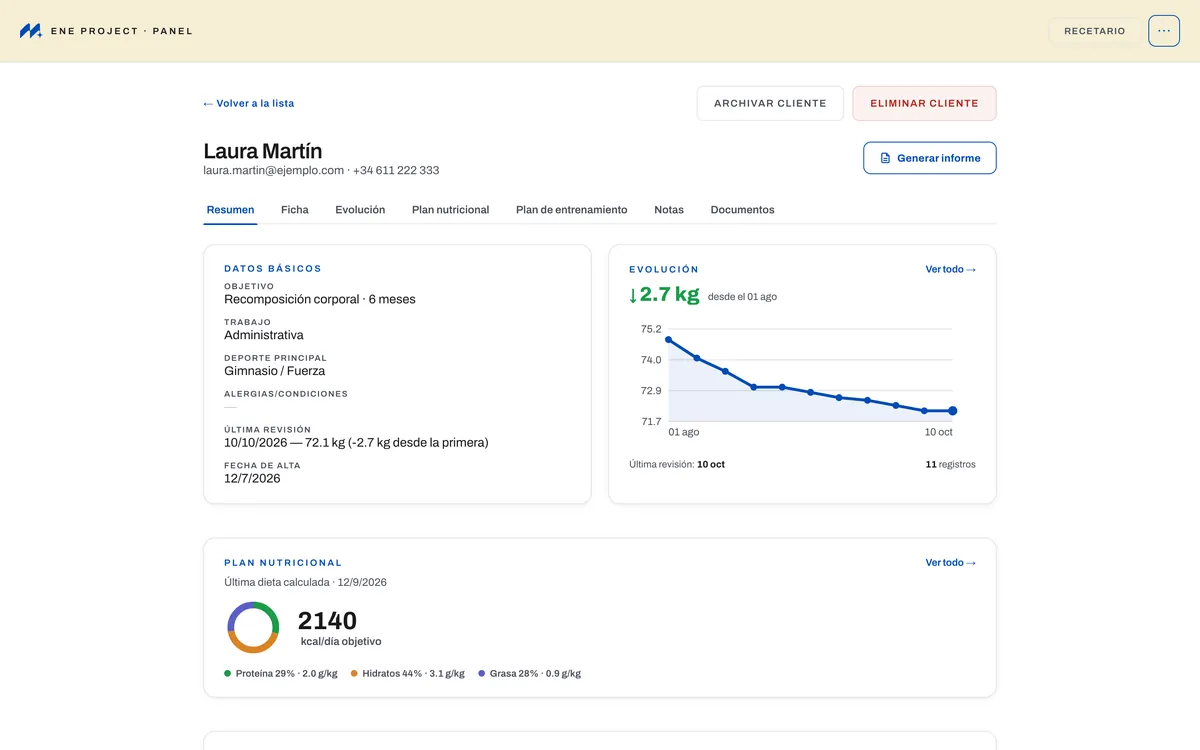
Task: Click the Datos básicos card heading
Action: pyautogui.click(x=273, y=269)
